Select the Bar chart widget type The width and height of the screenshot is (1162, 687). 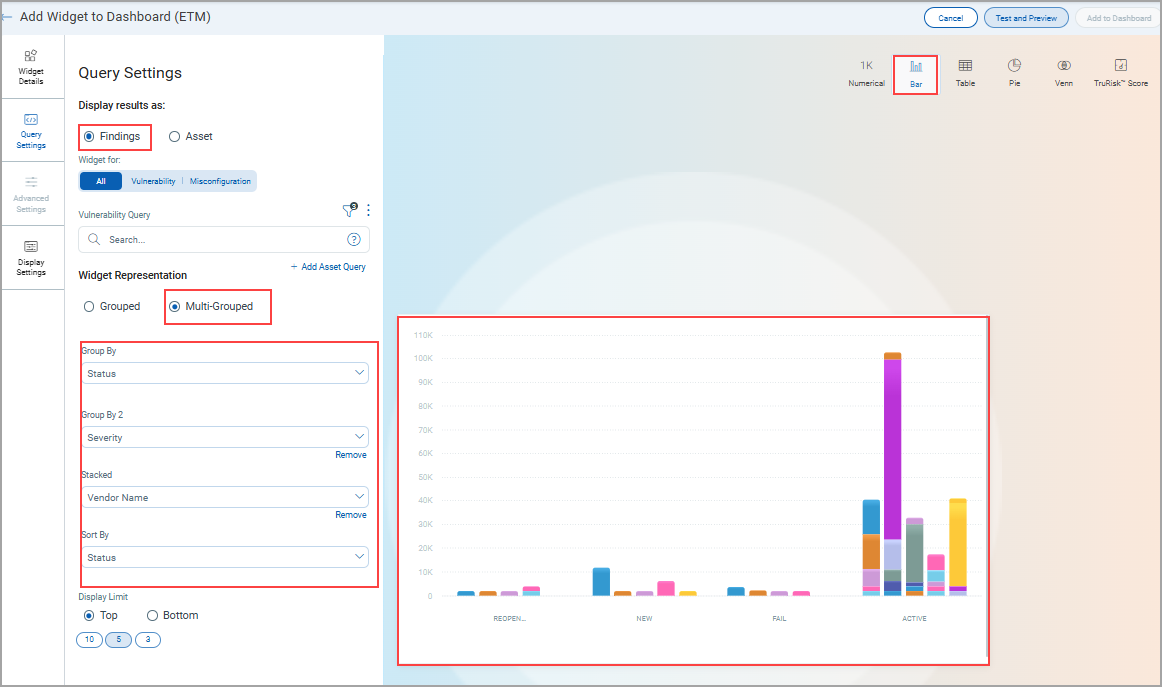coord(916,72)
